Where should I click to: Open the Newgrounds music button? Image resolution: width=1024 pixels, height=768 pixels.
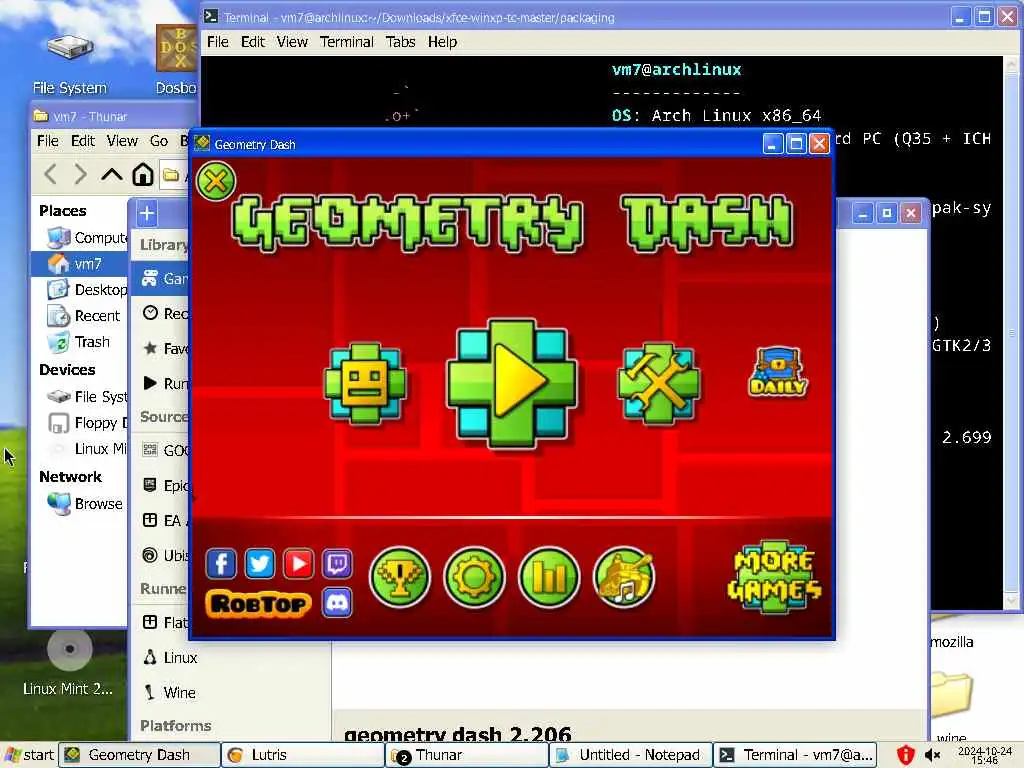624,577
